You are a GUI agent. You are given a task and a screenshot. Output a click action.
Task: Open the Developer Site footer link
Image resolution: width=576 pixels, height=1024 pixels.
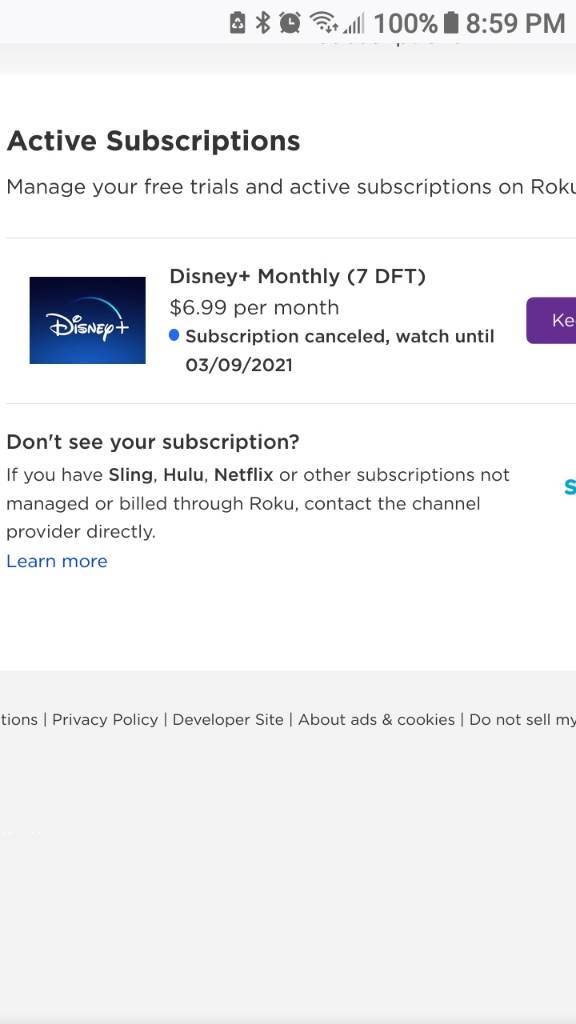[x=228, y=720]
